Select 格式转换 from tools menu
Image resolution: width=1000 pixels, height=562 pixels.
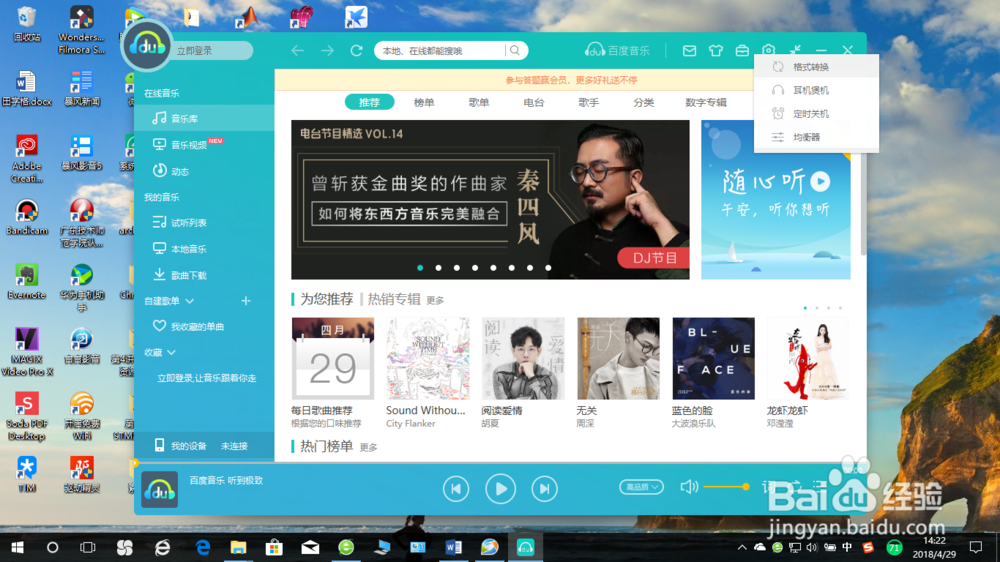click(x=816, y=67)
